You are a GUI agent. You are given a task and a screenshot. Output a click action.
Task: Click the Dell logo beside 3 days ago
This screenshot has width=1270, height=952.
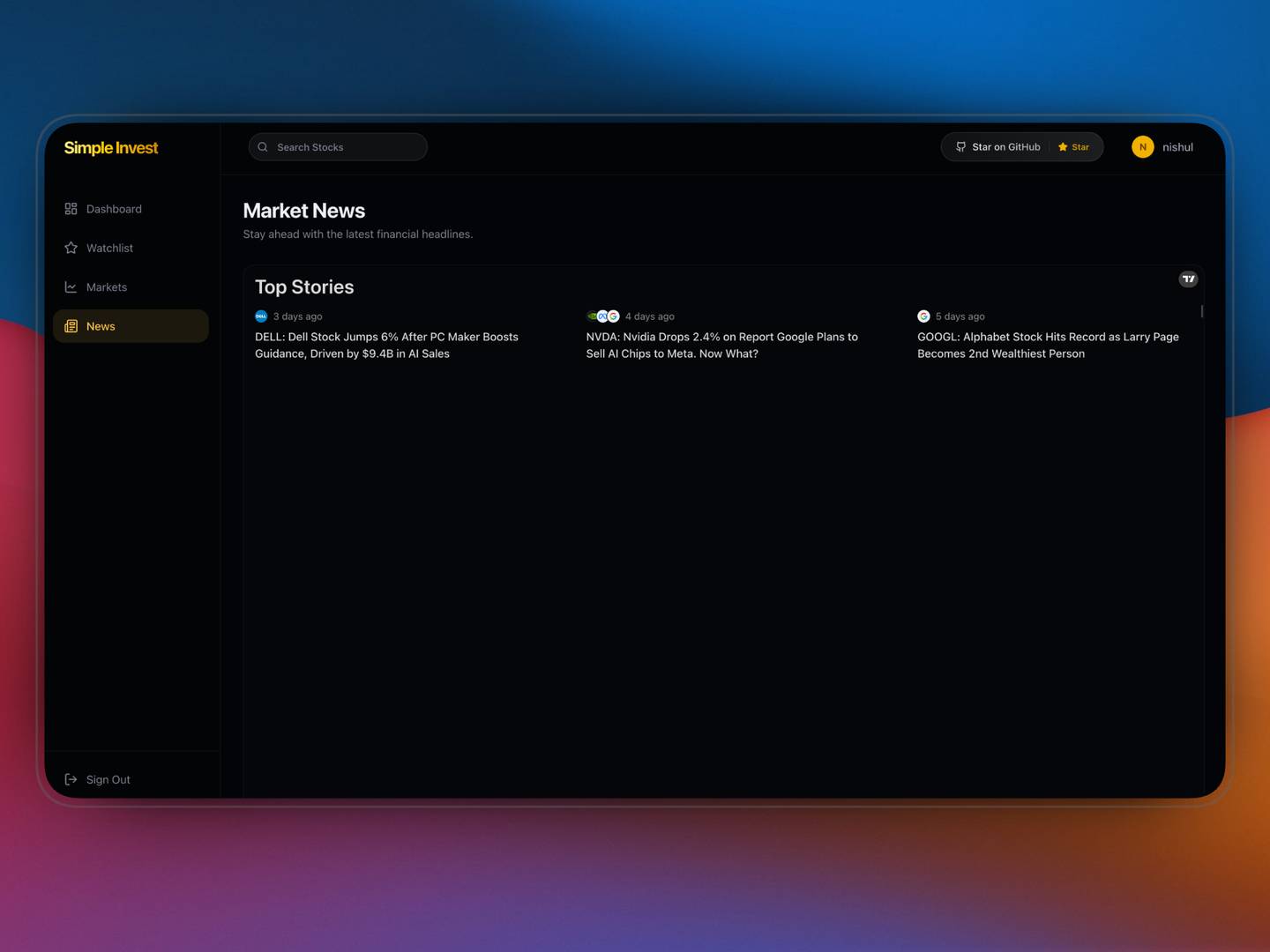261,316
